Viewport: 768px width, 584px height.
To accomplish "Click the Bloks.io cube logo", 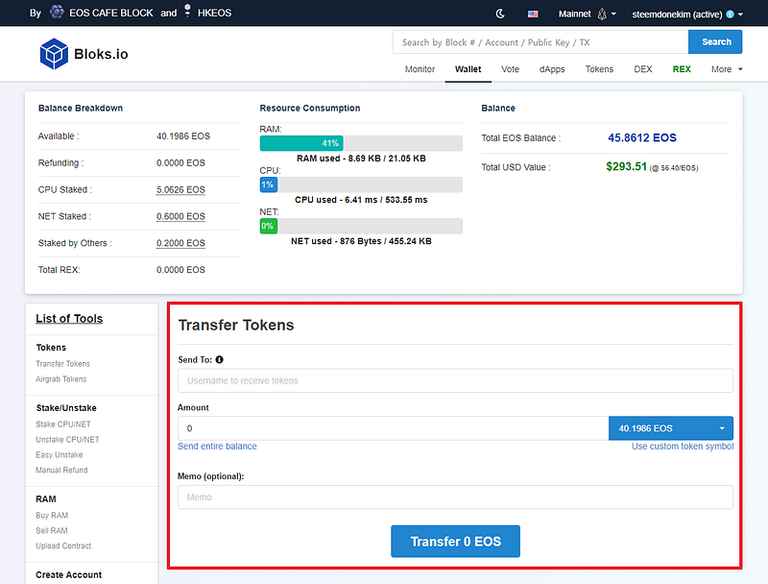I will [53, 53].
